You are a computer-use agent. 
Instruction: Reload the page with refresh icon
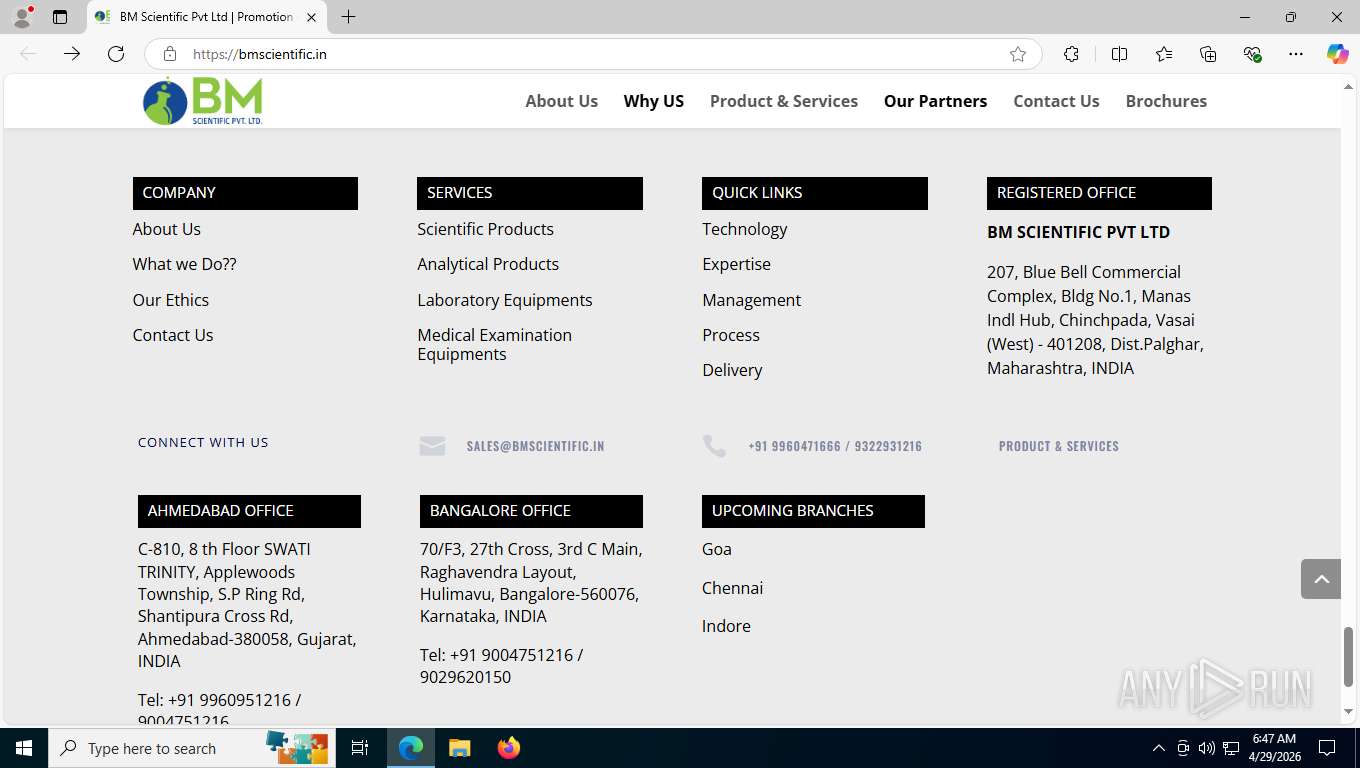pyautogui.click(x=116, y=54)
